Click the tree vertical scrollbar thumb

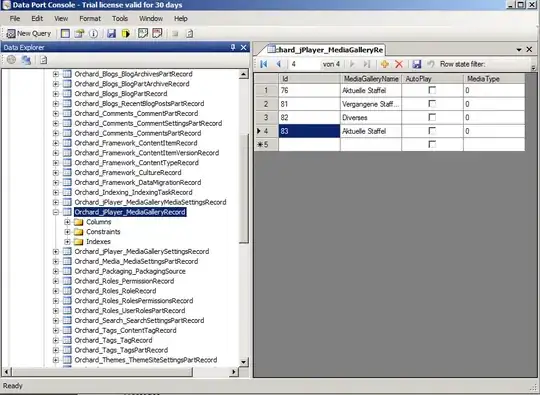pyautogui.click(x=244, y=188)
